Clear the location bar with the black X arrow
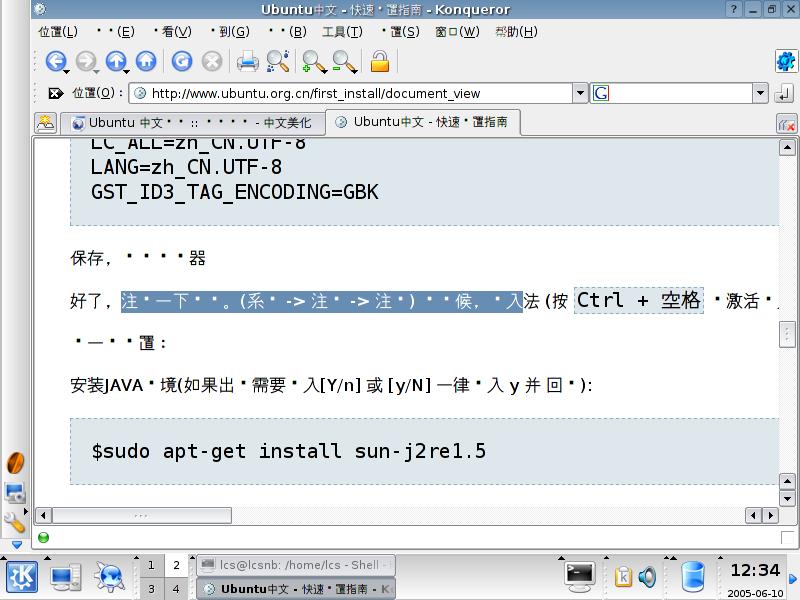Viewport: 800px width, 600px height. [x=56, y=93]
